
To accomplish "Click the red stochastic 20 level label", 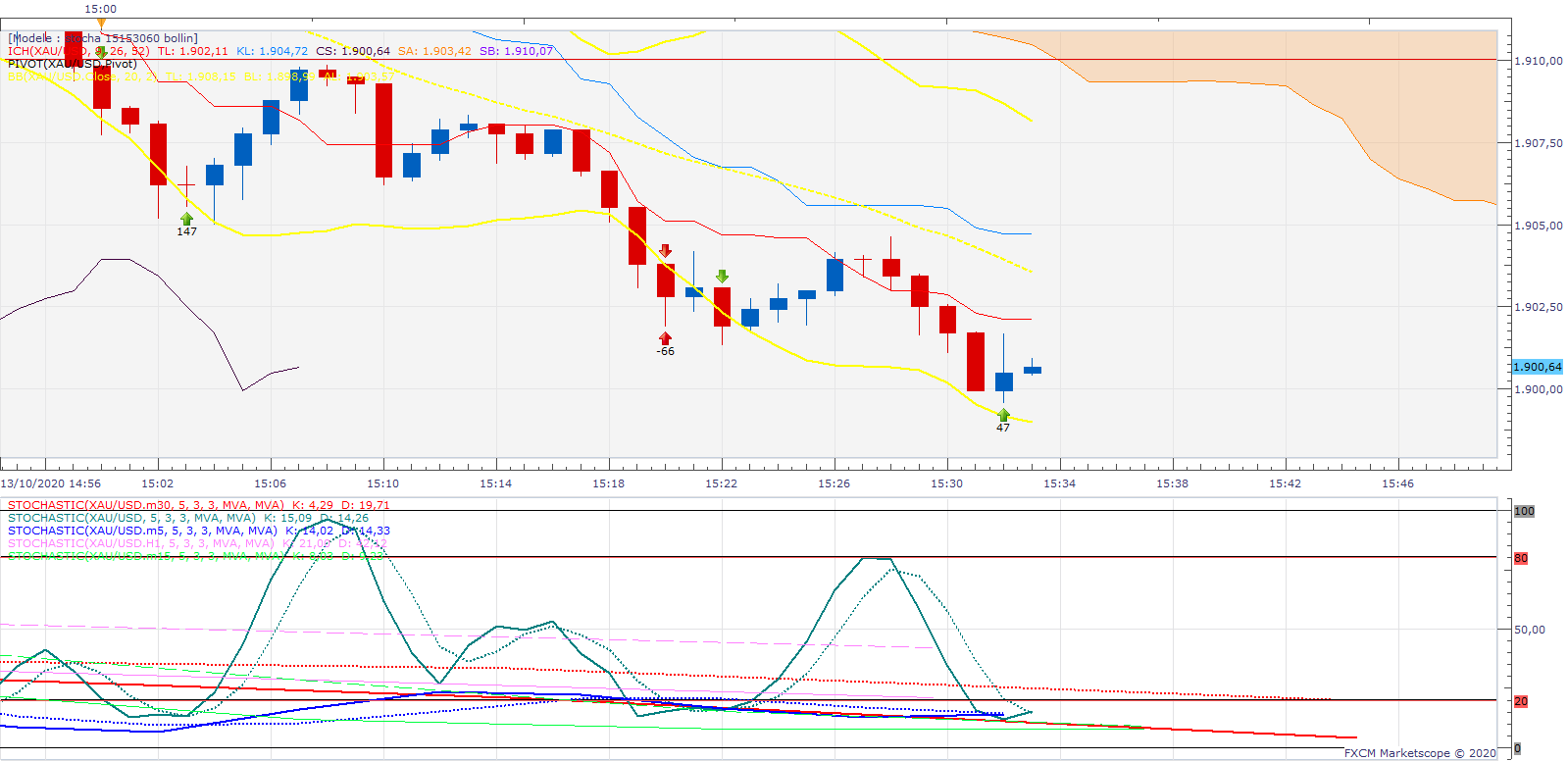I will 1521,701.
